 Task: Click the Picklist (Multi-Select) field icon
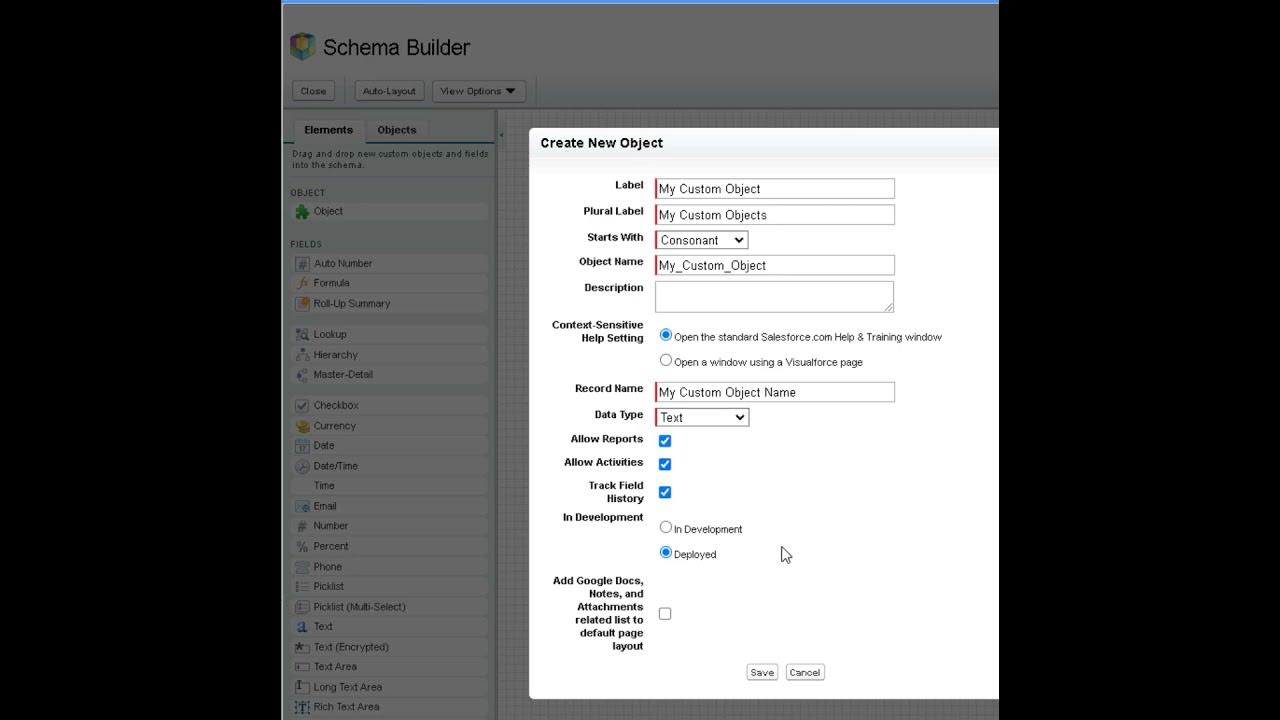coord(302,607)
